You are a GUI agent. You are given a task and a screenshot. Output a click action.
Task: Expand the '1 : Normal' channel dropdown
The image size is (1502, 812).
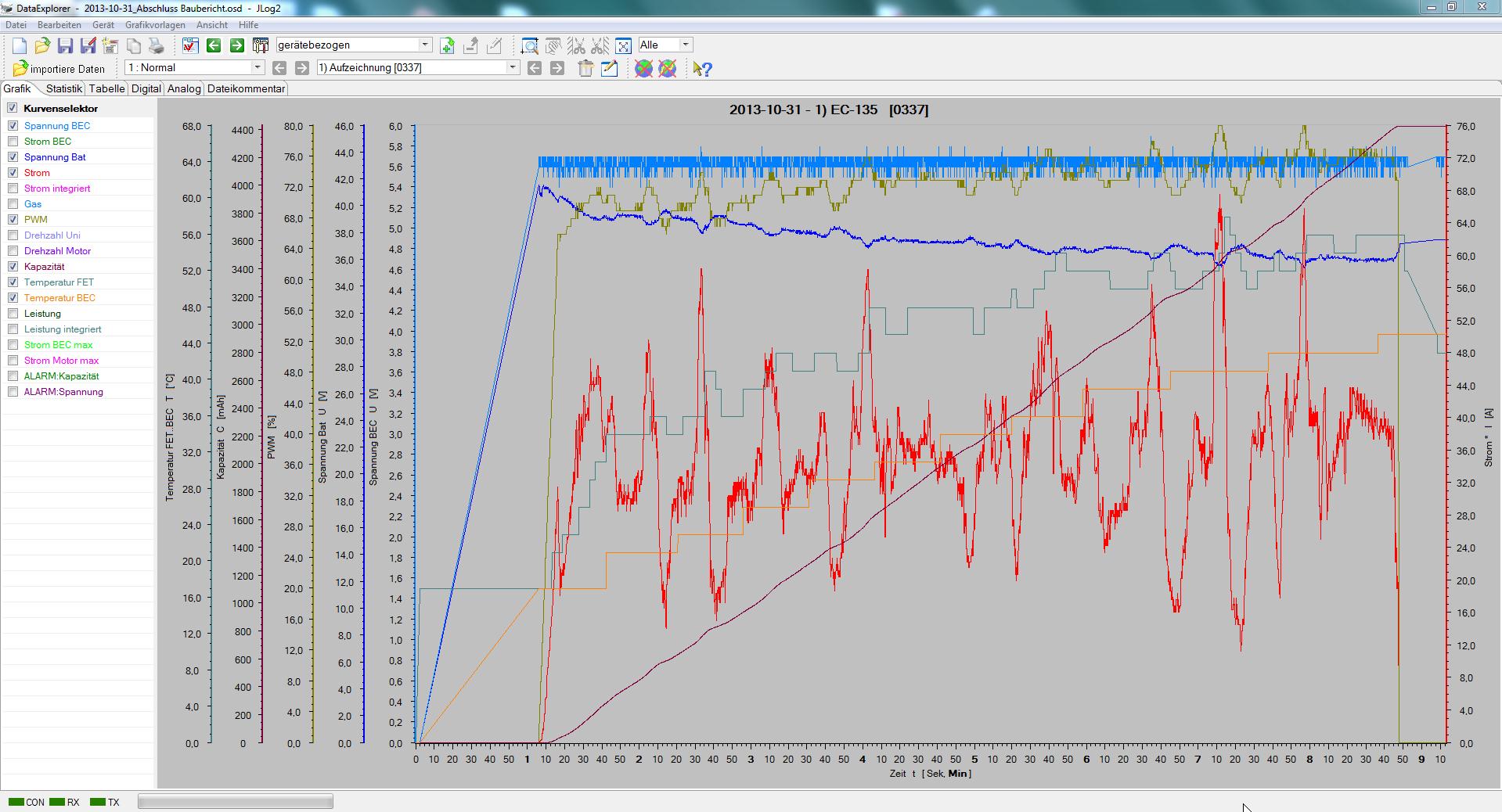click(257, 67)
